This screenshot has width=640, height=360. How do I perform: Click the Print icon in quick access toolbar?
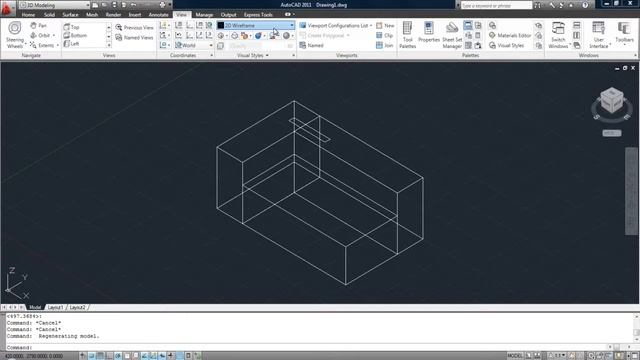pos(162,5)
